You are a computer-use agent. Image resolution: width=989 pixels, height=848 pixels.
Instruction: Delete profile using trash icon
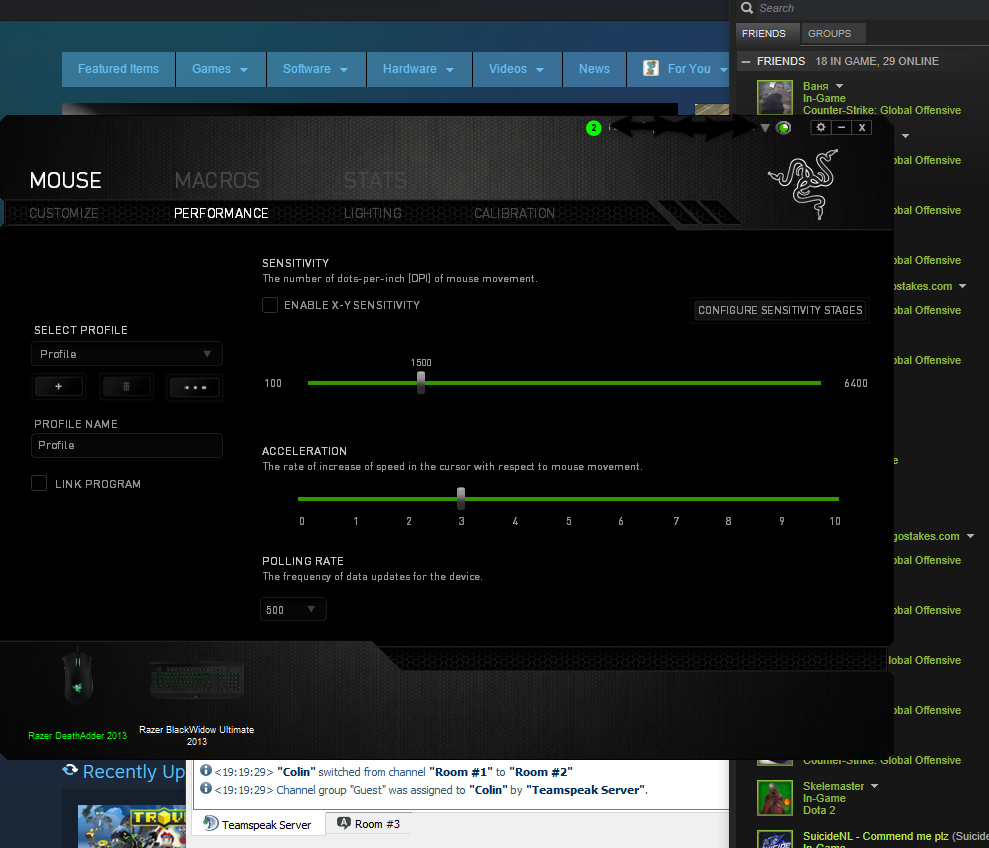coord(126,386)
